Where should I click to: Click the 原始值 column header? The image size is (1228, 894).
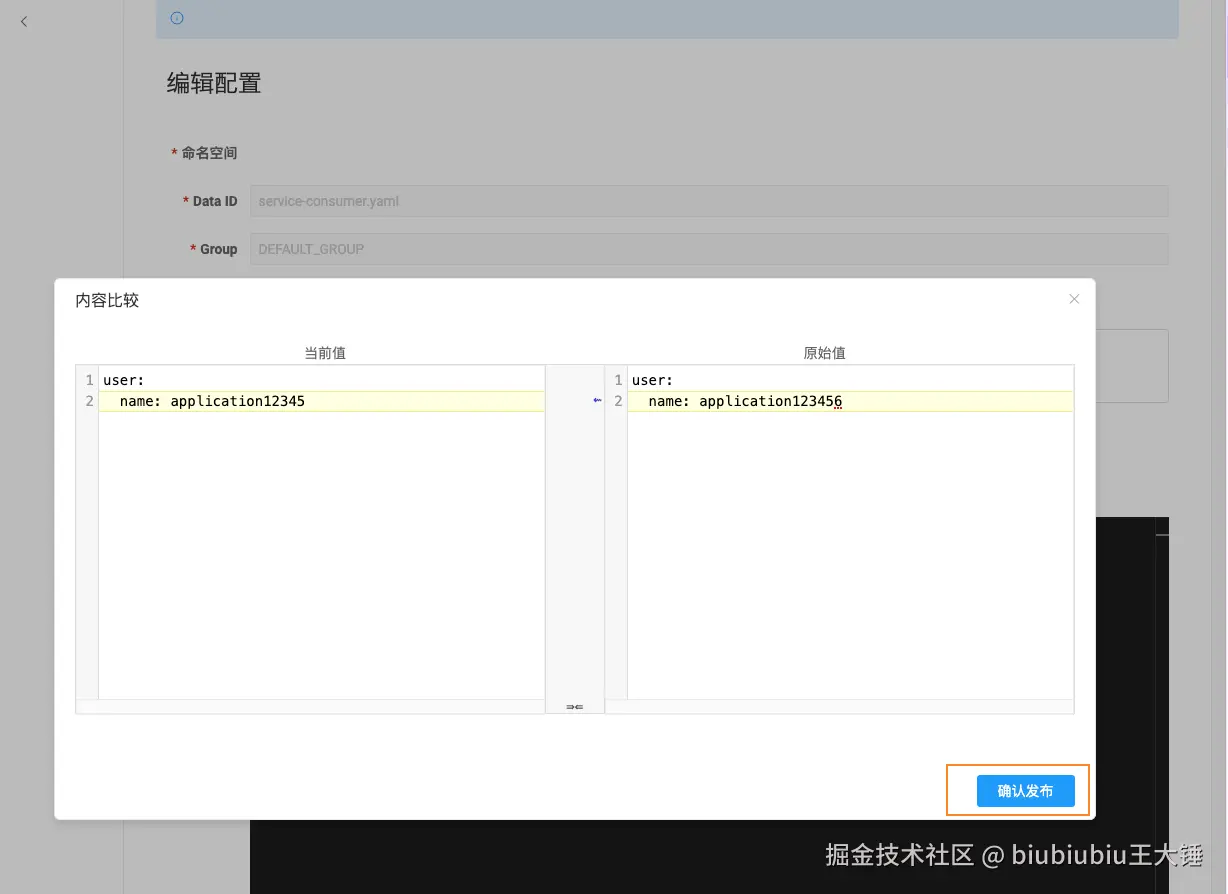tap(825, 353)
